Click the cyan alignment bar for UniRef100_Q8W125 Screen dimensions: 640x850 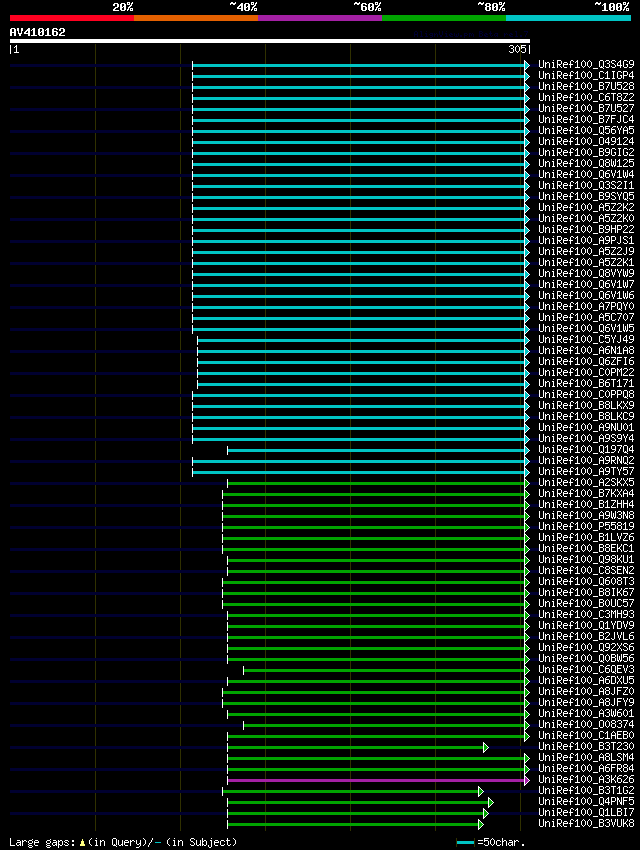click(359, 164)
